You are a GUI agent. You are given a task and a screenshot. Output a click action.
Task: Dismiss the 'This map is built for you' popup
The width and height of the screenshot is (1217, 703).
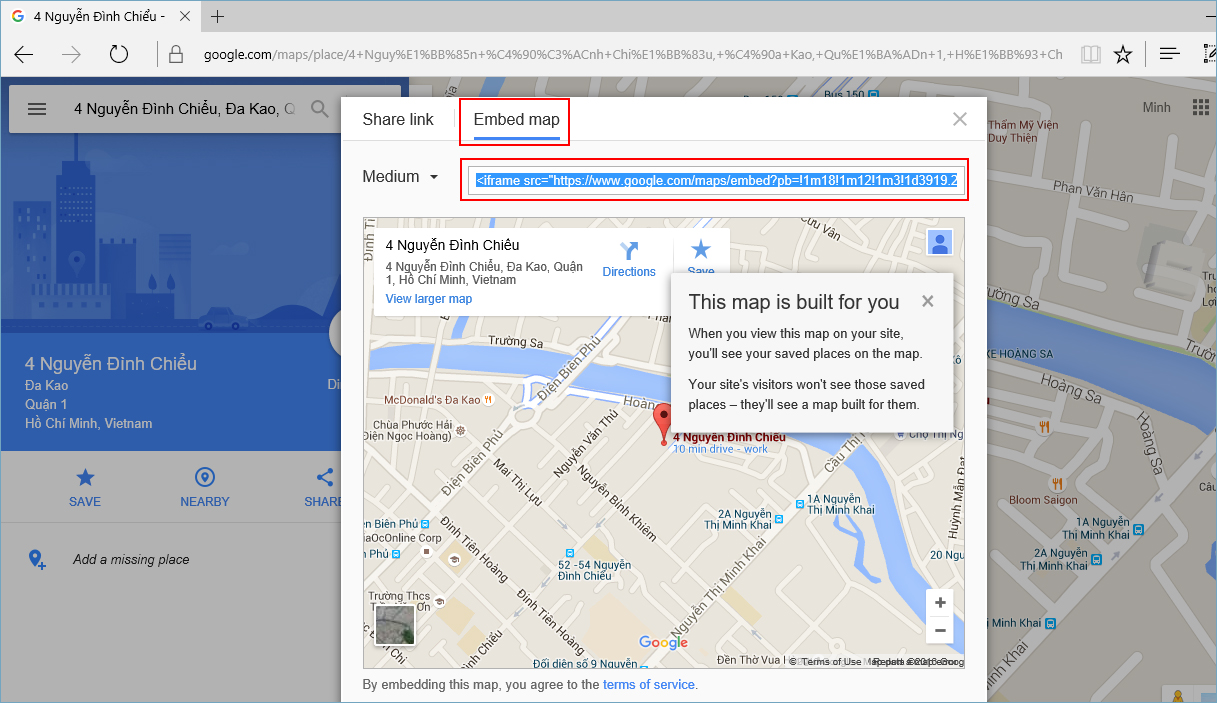[928, 301]
